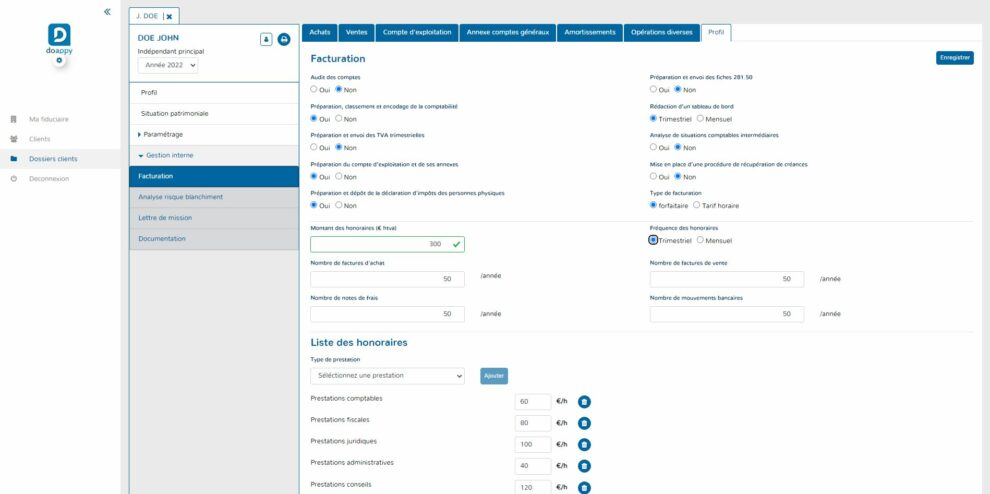Delete the Prestations juridiques row
Screen dimensions: 990x494
(585, 445)
